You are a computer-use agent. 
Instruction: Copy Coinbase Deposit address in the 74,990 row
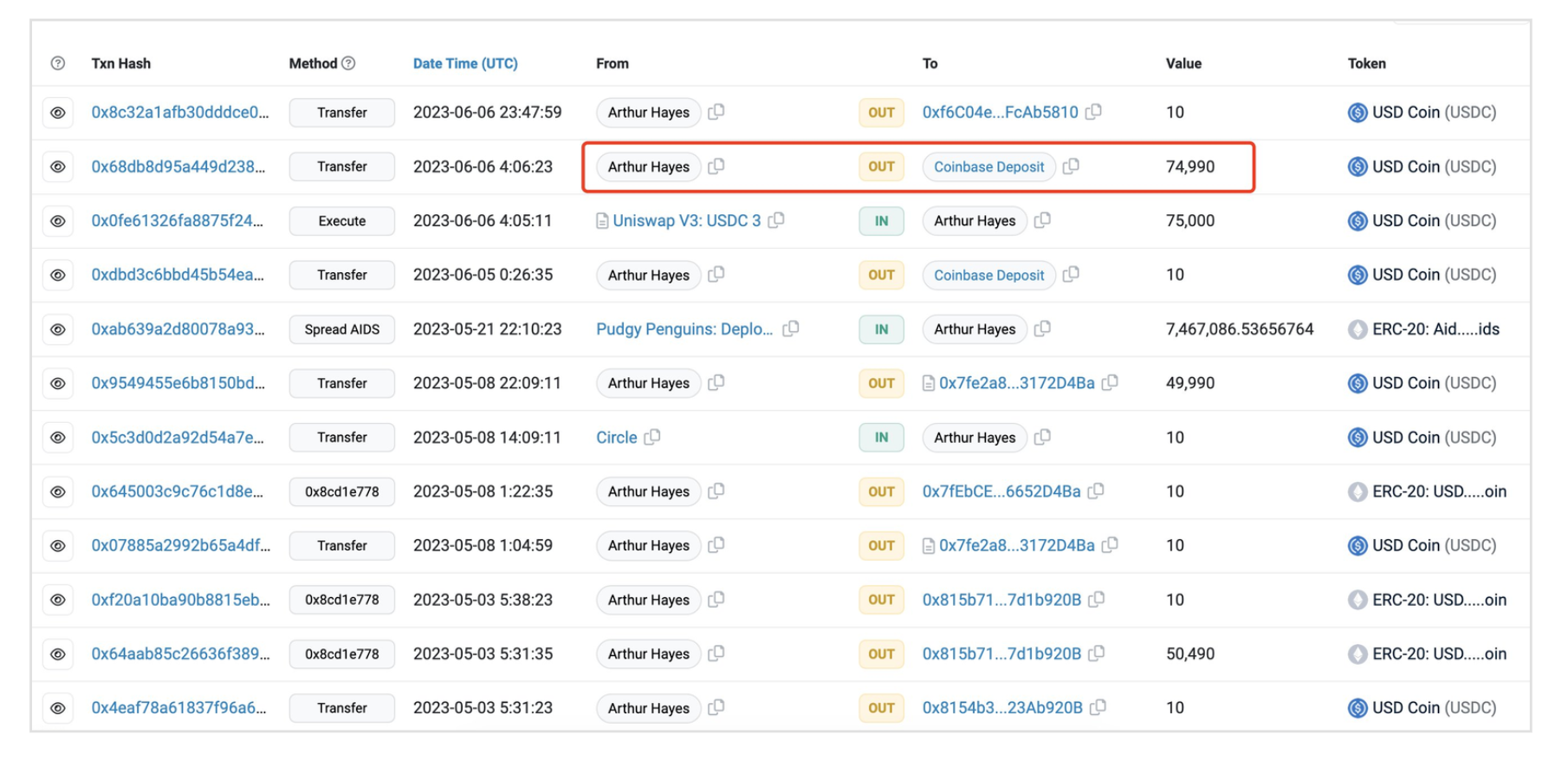pos(1072,166)
